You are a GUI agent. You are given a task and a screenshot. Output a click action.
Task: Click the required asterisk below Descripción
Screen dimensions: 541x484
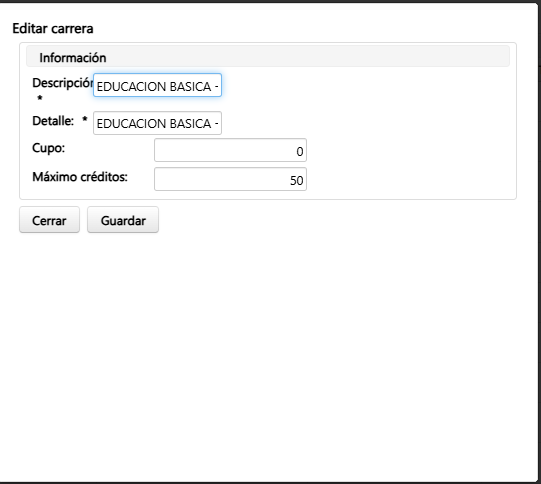[x=40, y=98]
